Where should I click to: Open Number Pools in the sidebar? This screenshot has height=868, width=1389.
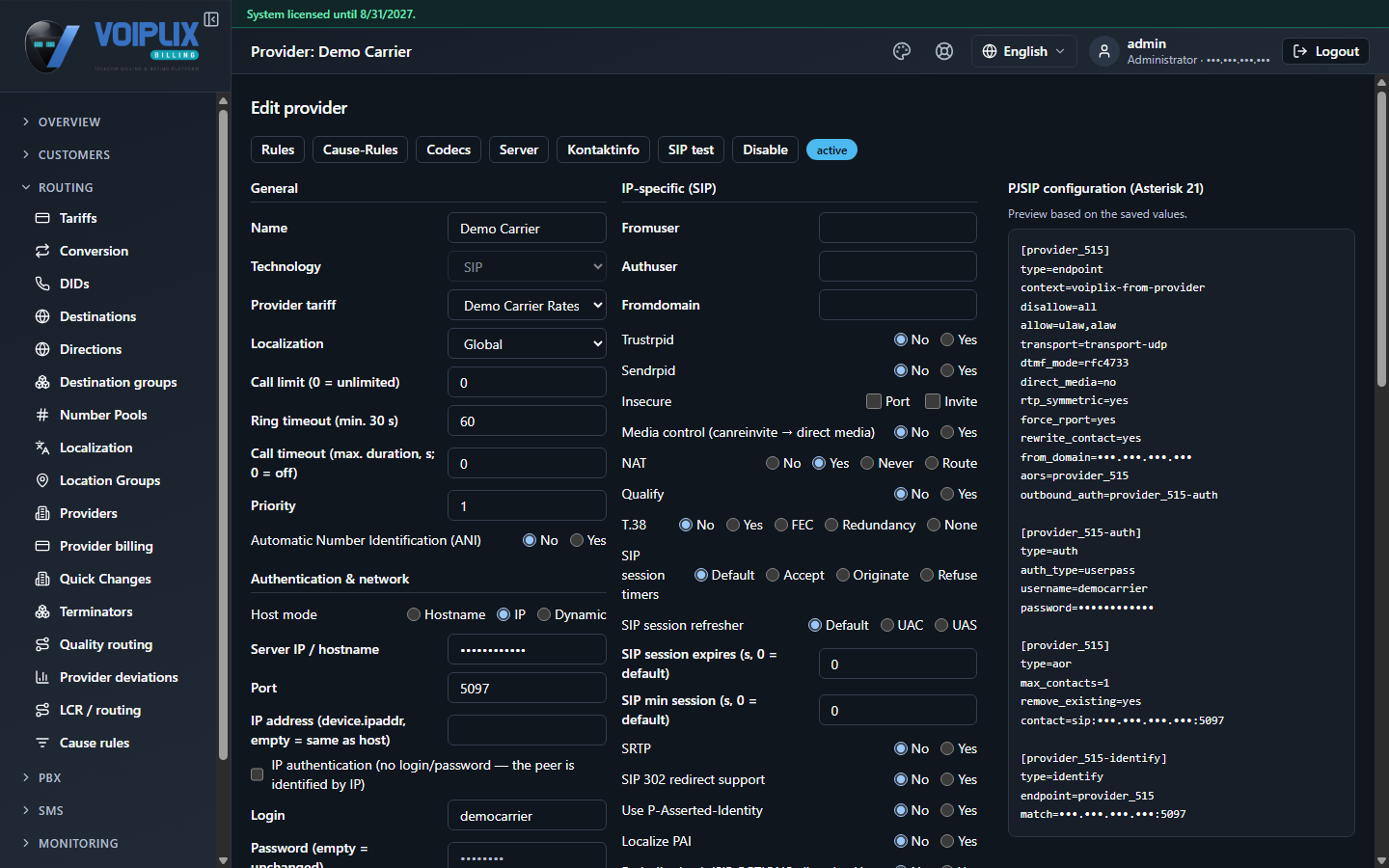103,415
